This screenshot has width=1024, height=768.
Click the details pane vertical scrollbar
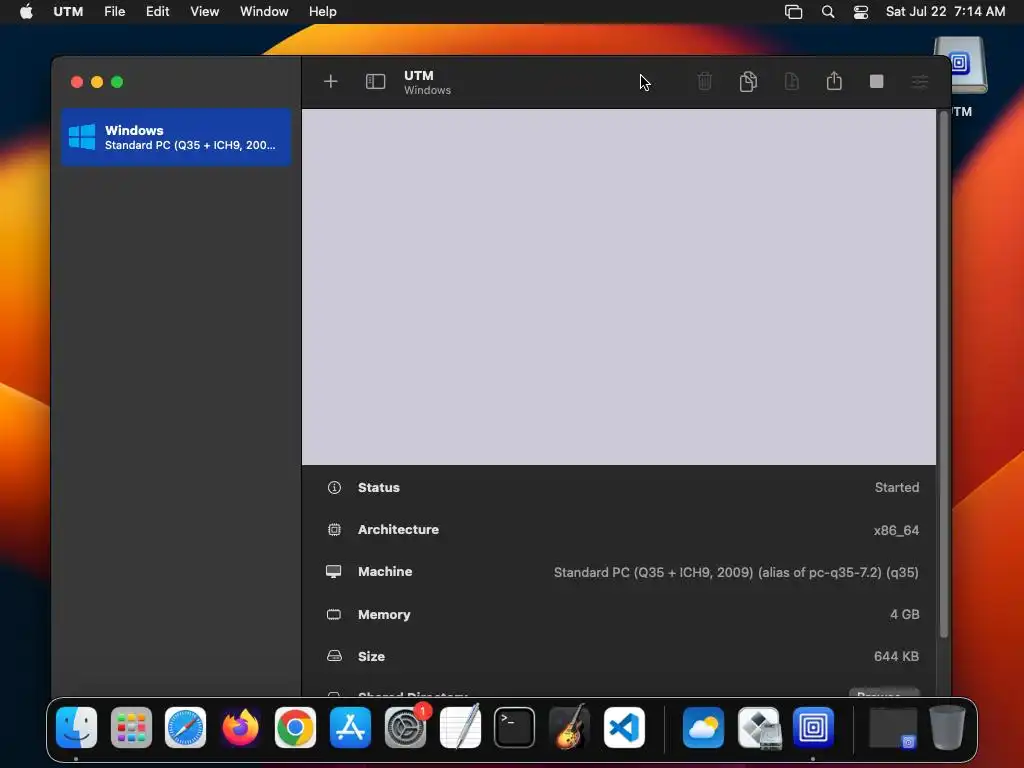pos(943,376)
